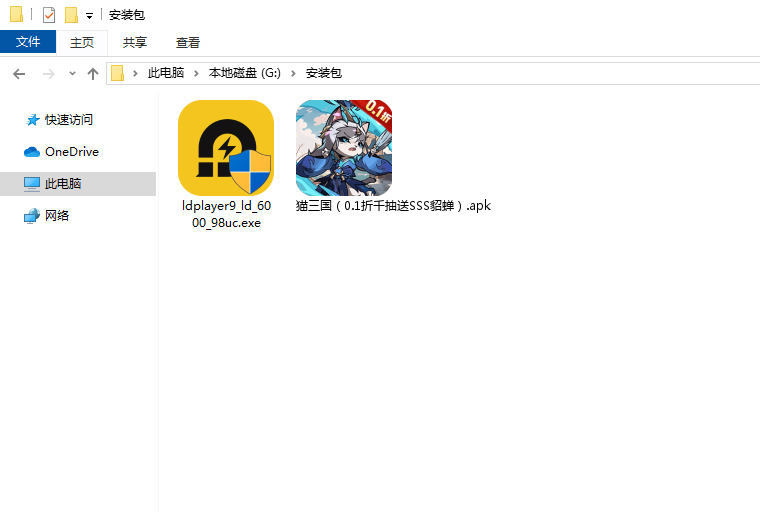Click the Properties checkmark icon in the title bar
The height and width of the screenshot is (512, 760).
(x=49, y=15)
